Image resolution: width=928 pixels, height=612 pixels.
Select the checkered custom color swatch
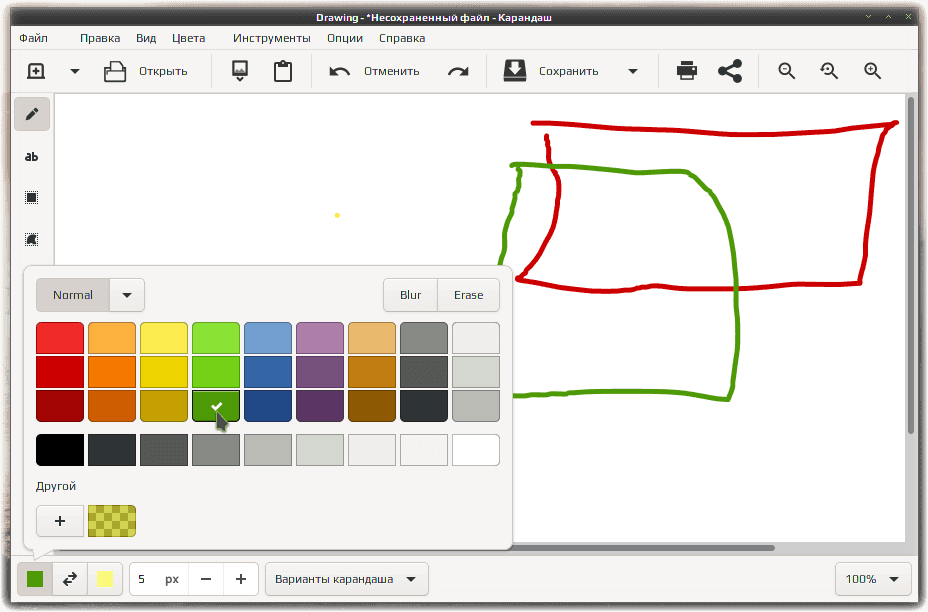(x=112, y=521)
